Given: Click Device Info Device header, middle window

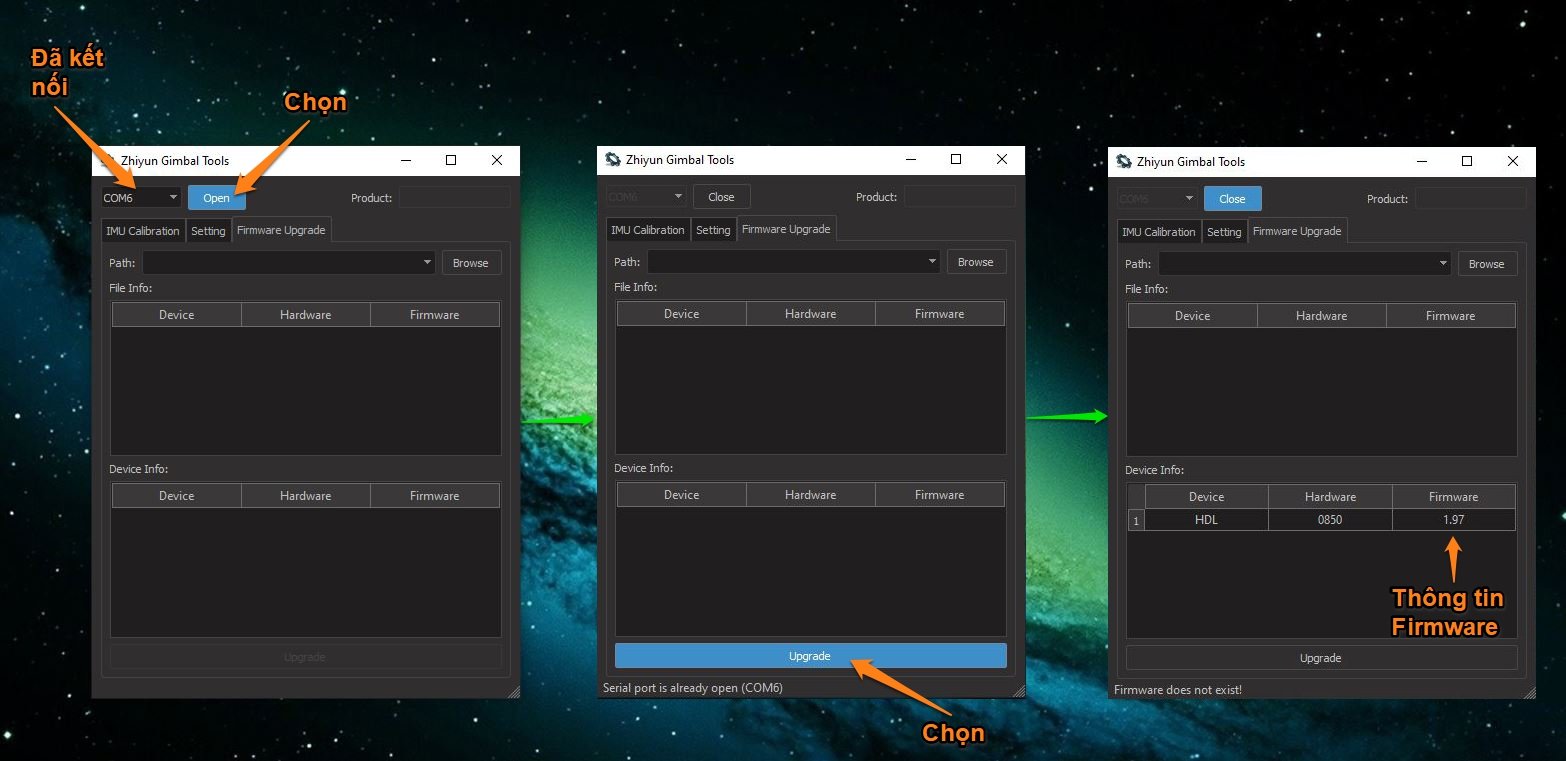Looking at the screenshot, I should [x=682, y=495].
